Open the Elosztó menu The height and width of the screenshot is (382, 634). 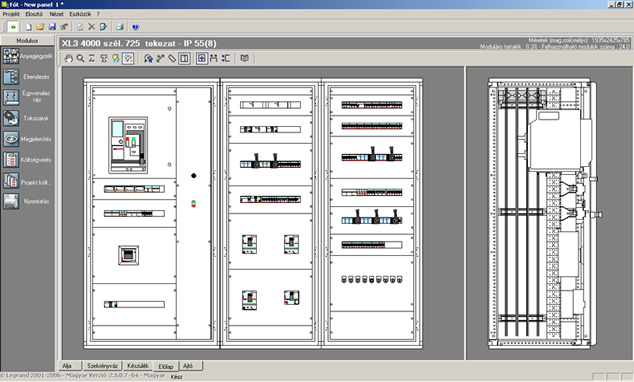click(34, 14)
